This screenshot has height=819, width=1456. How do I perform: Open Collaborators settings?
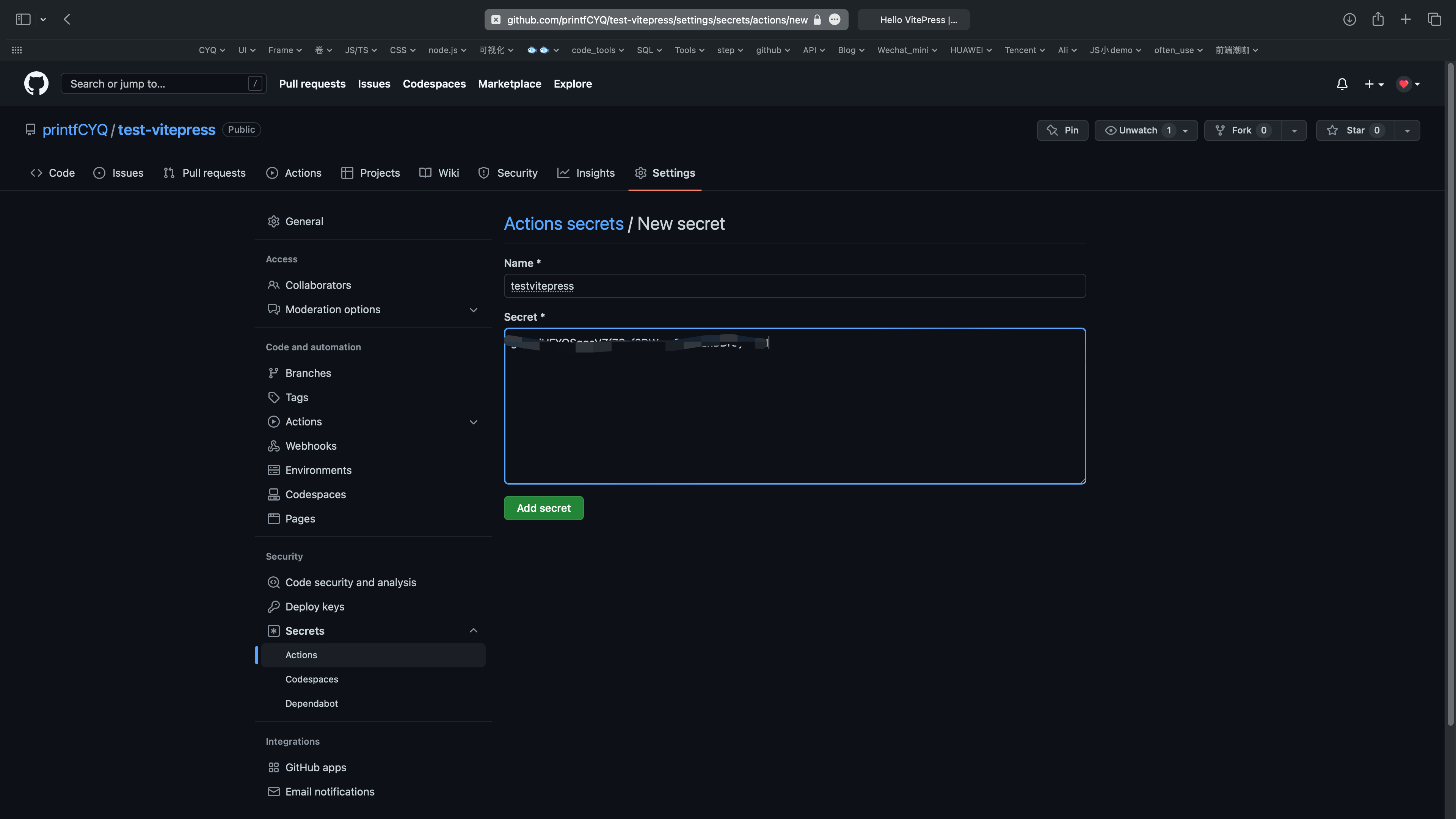point(373,285)
